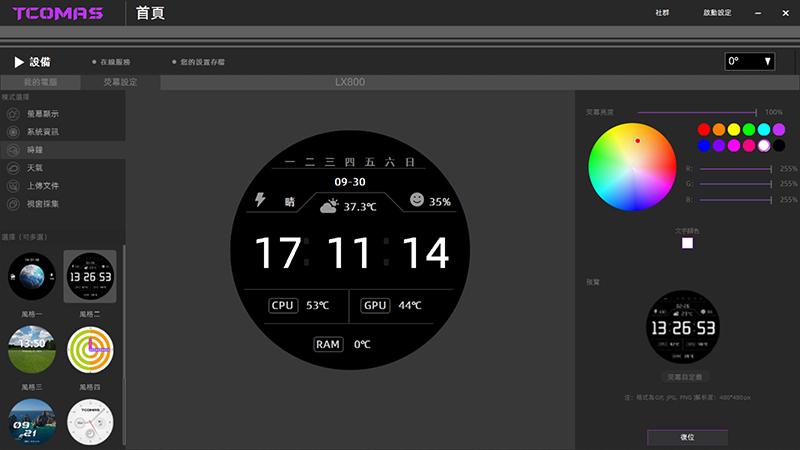Click the 時鐘 clock mode icon
Viewport: 800px width, 450px height.
(x=13, y=150)
